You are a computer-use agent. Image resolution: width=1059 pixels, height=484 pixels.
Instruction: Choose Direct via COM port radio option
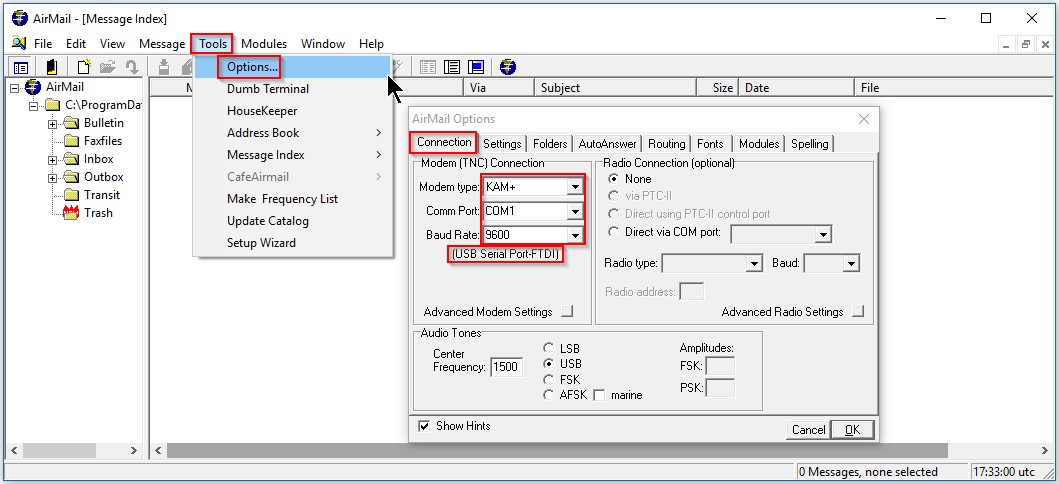(614, 233)
